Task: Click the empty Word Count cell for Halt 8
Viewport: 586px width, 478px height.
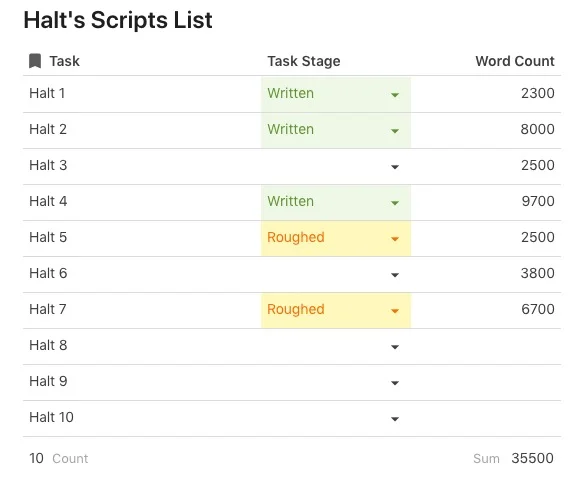Action: click(486, 346)
